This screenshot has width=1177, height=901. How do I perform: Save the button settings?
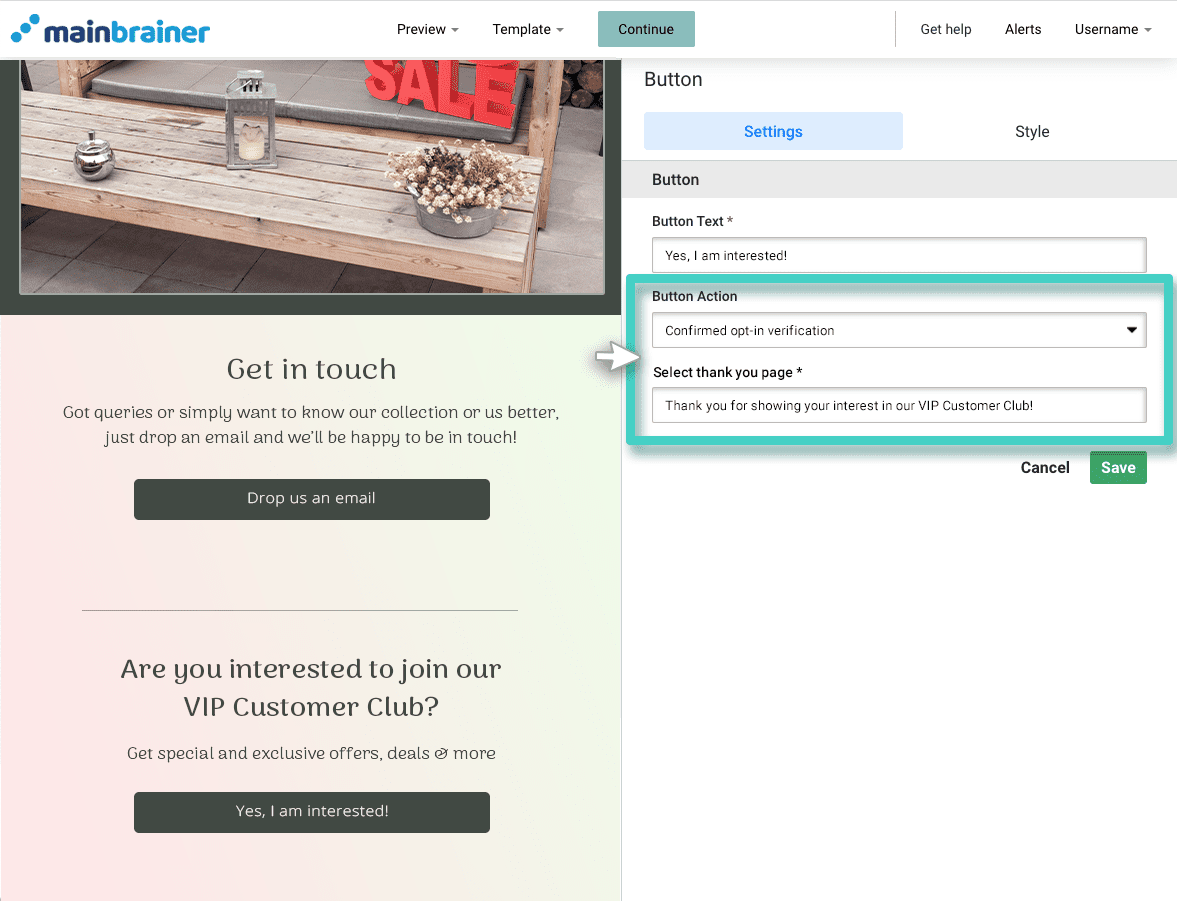(1118, 468)
